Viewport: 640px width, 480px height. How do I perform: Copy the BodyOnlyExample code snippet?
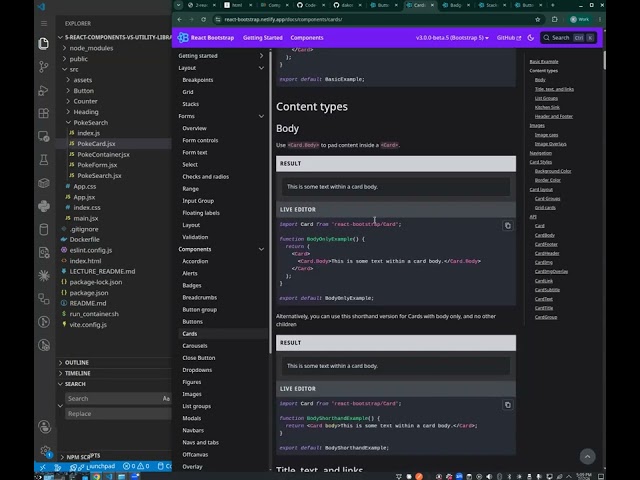507,226
